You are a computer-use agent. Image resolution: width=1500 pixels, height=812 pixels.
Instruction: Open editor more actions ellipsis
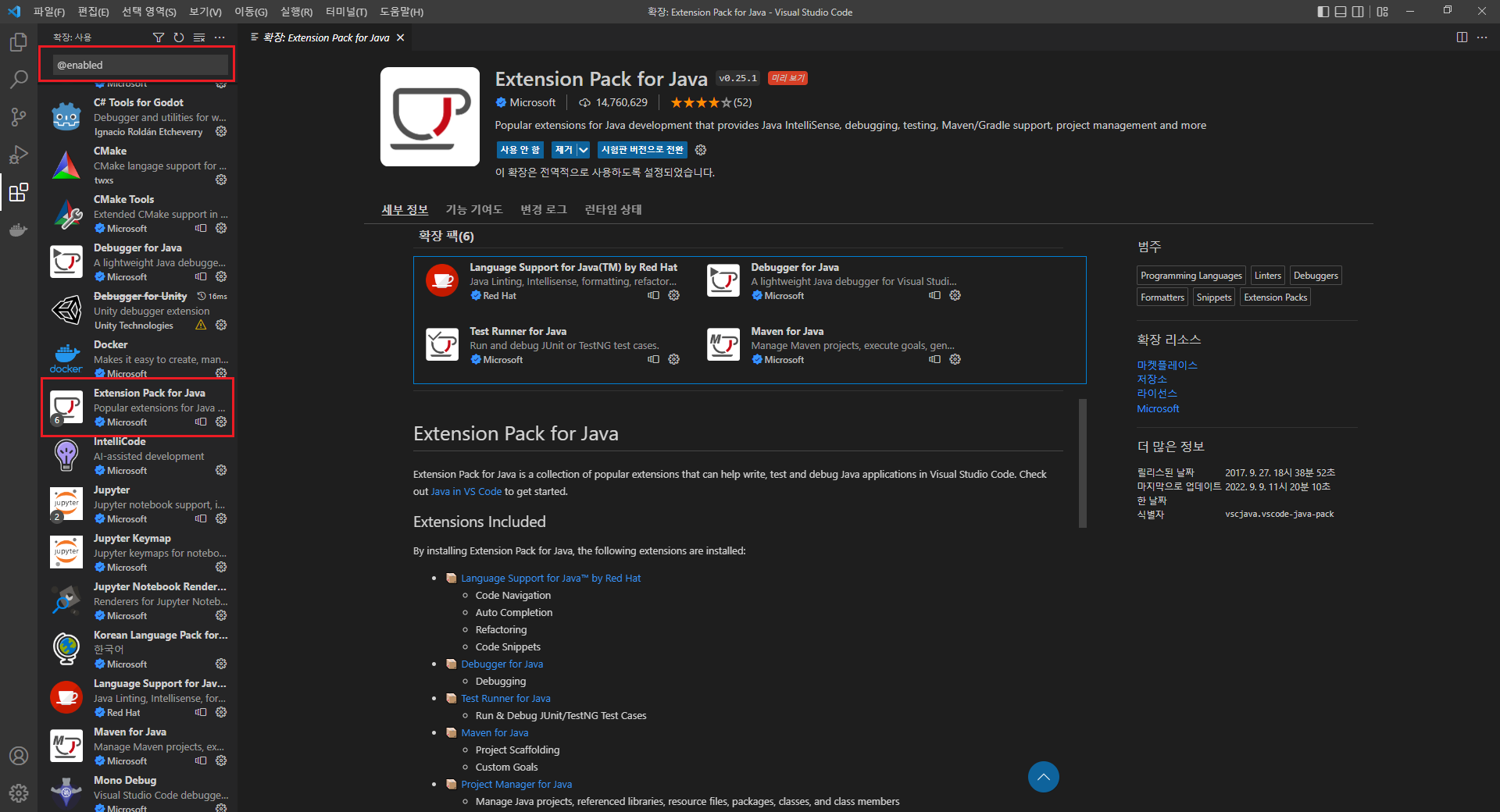(x=1482, y=37)
